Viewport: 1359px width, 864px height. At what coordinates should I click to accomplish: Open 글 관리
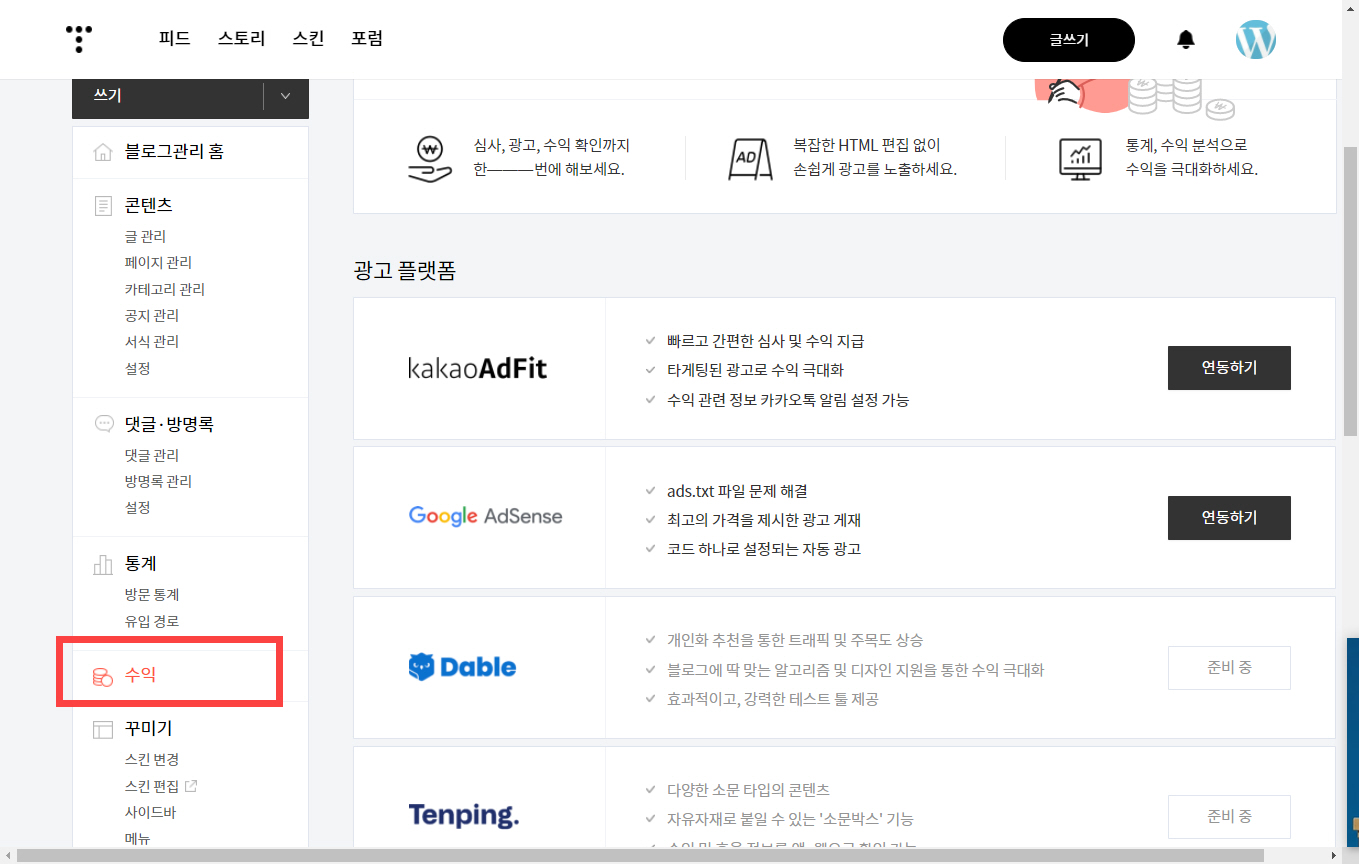coord(145,237)
